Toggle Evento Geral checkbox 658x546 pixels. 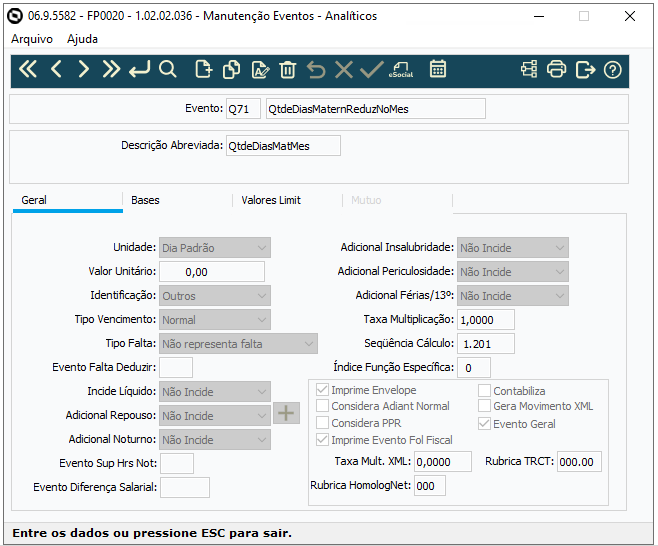(484, 424)
